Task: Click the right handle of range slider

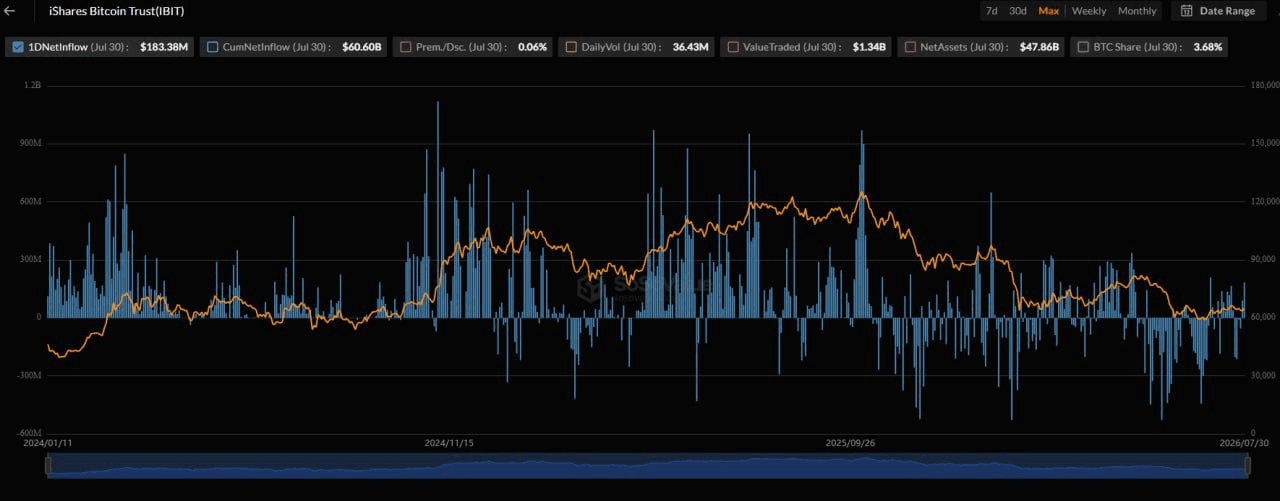Action: [x=1247, y=466]
